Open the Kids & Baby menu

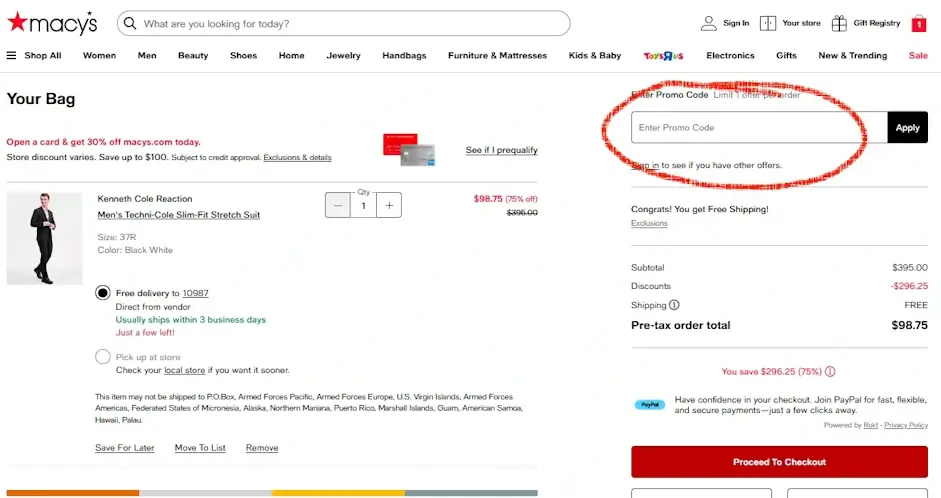coord(595,55)
